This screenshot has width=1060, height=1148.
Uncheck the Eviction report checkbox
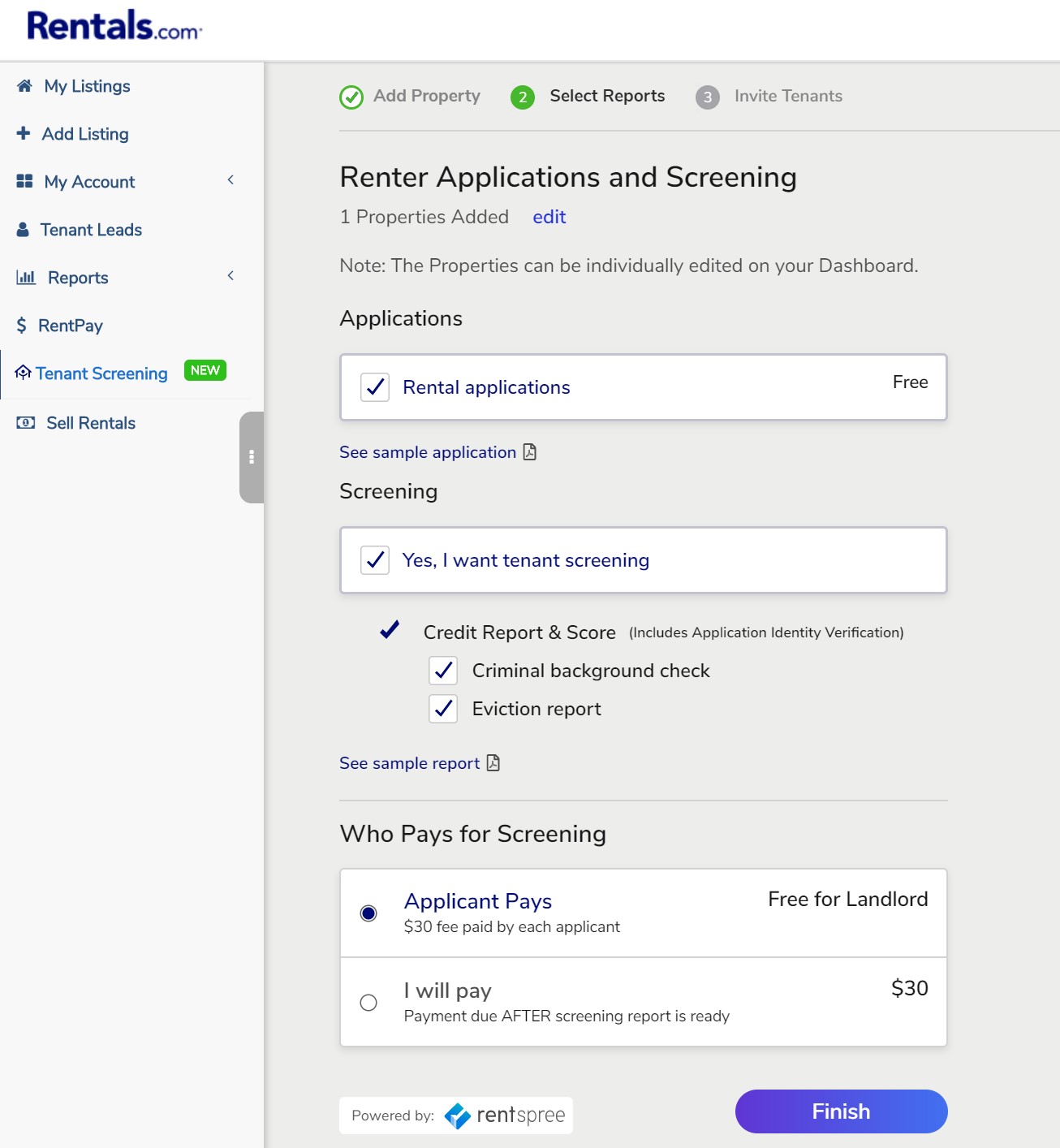click(443, 709)
